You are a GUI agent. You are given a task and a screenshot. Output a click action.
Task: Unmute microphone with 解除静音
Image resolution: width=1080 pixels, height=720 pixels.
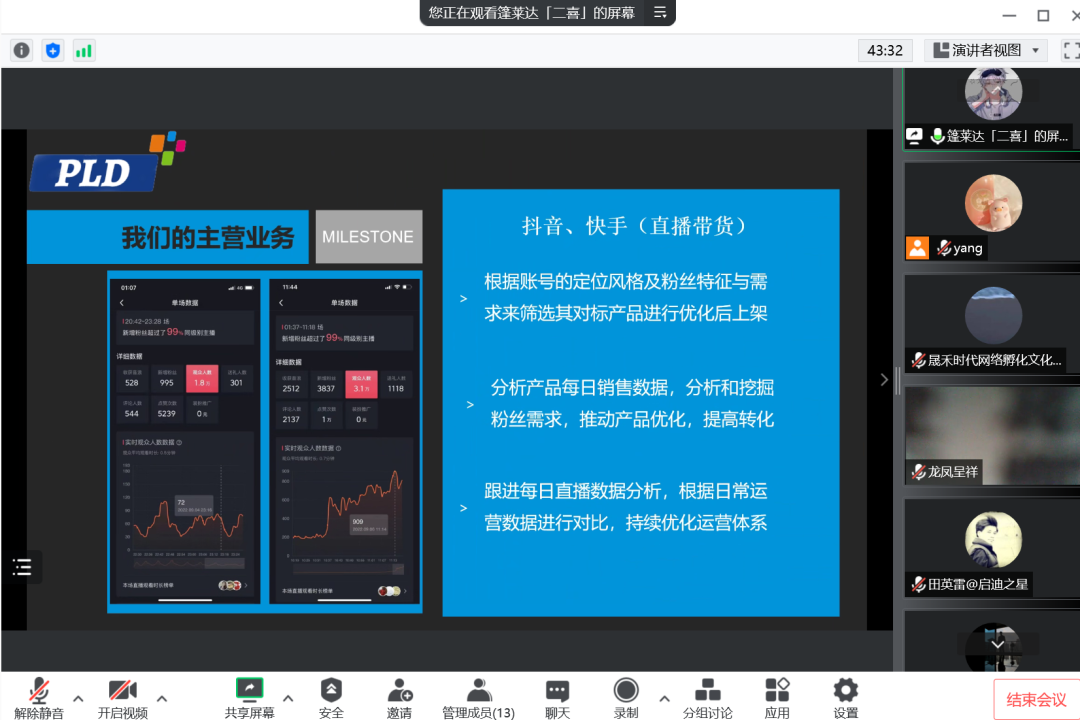click(x=39, y=698)
